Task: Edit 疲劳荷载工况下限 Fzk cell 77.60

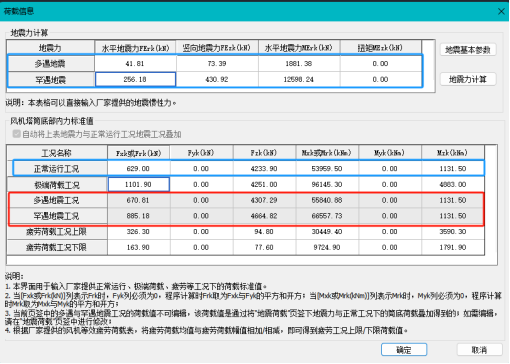Action: coord(264,247)
